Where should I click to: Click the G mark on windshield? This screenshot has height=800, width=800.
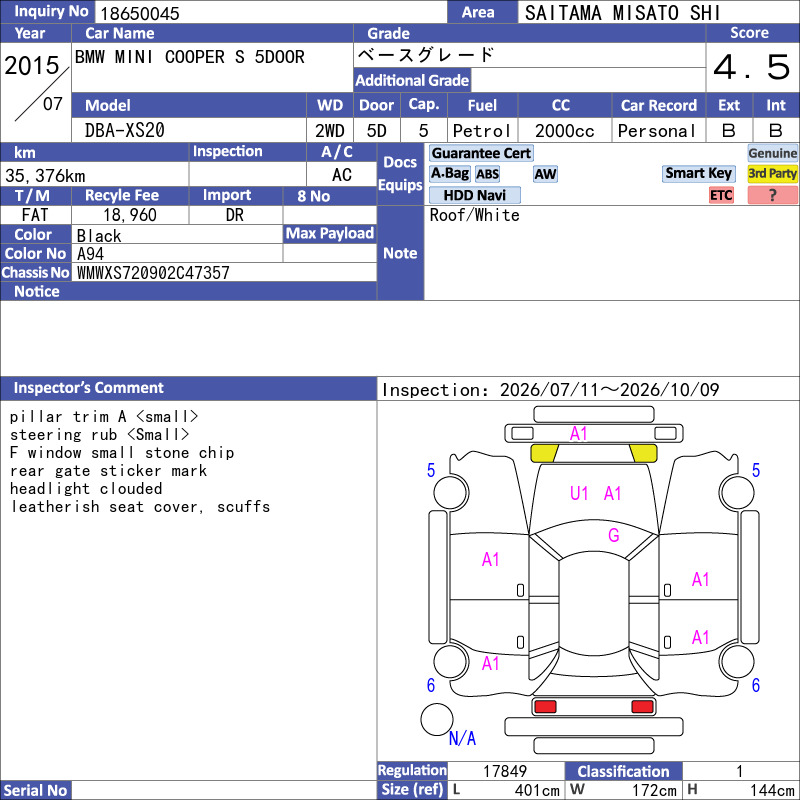coord(614,535)
